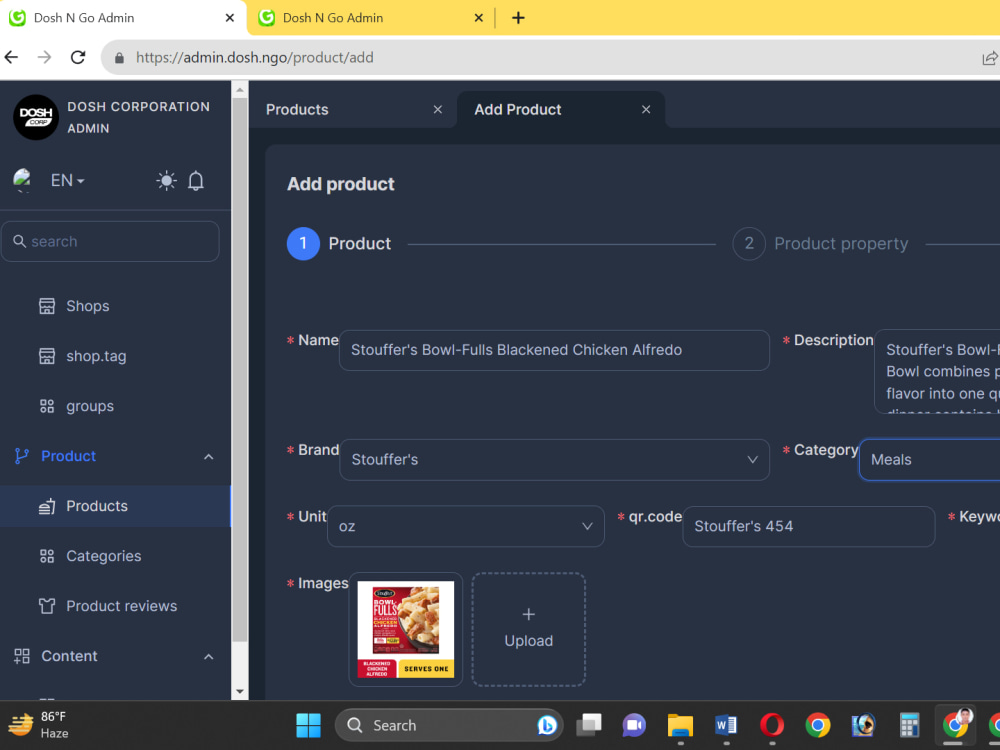Click the Shops store icon
1000x750 pixels.
click(x=47, y=306)
